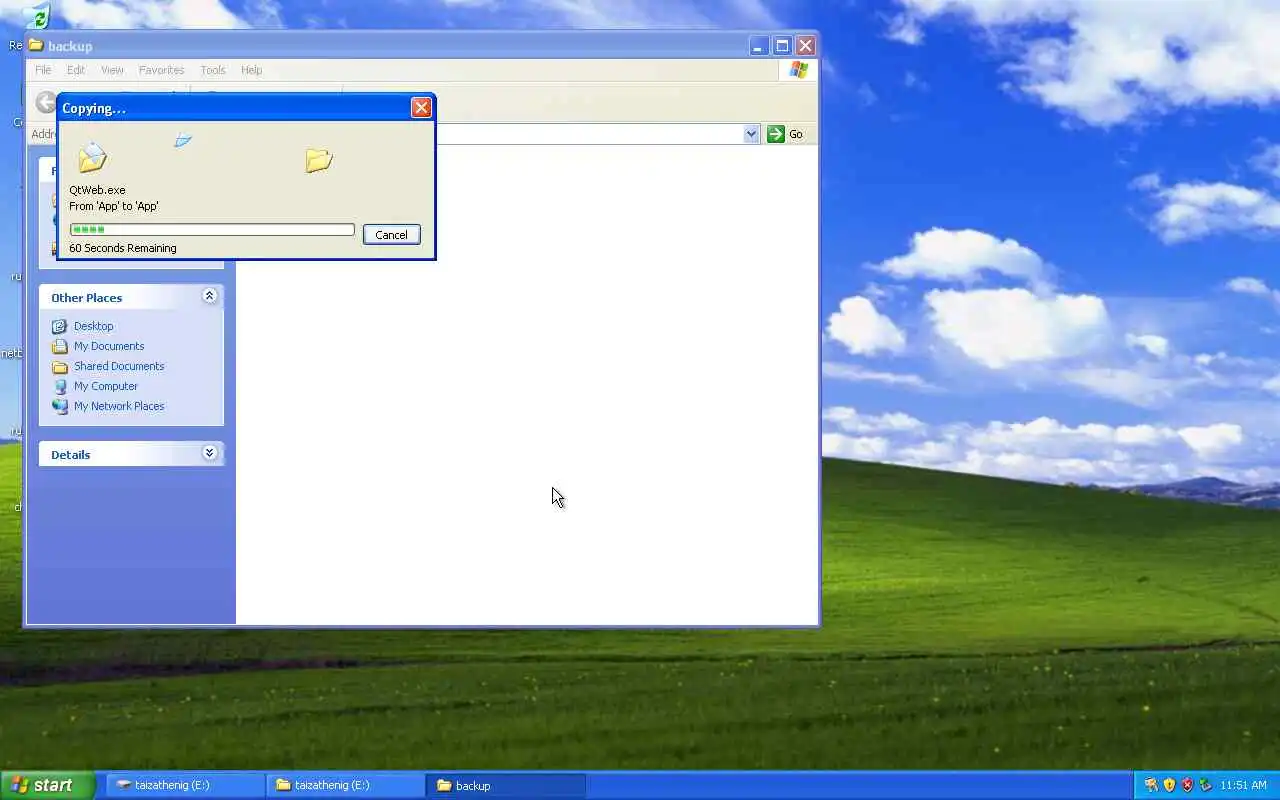Click the address bar input field
The height and width of the screenshot is (800, 1280).
click(x=590, y=134)
